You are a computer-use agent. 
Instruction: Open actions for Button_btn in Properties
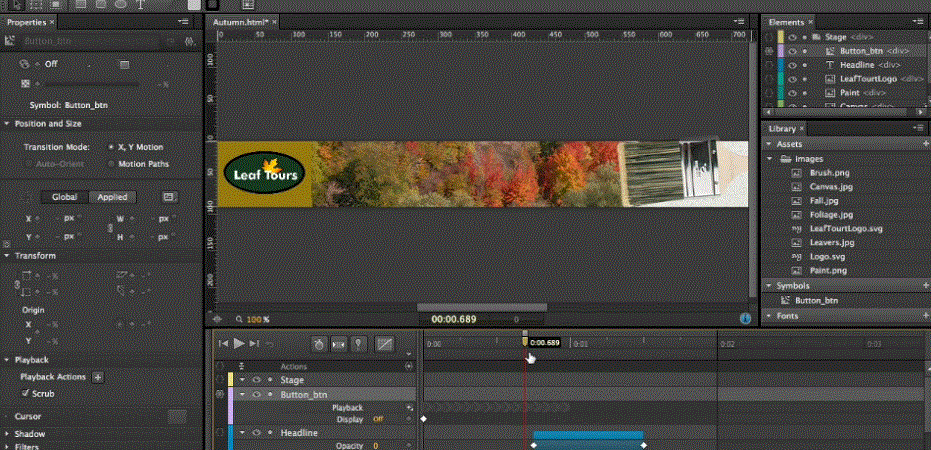tap(190, 42)
